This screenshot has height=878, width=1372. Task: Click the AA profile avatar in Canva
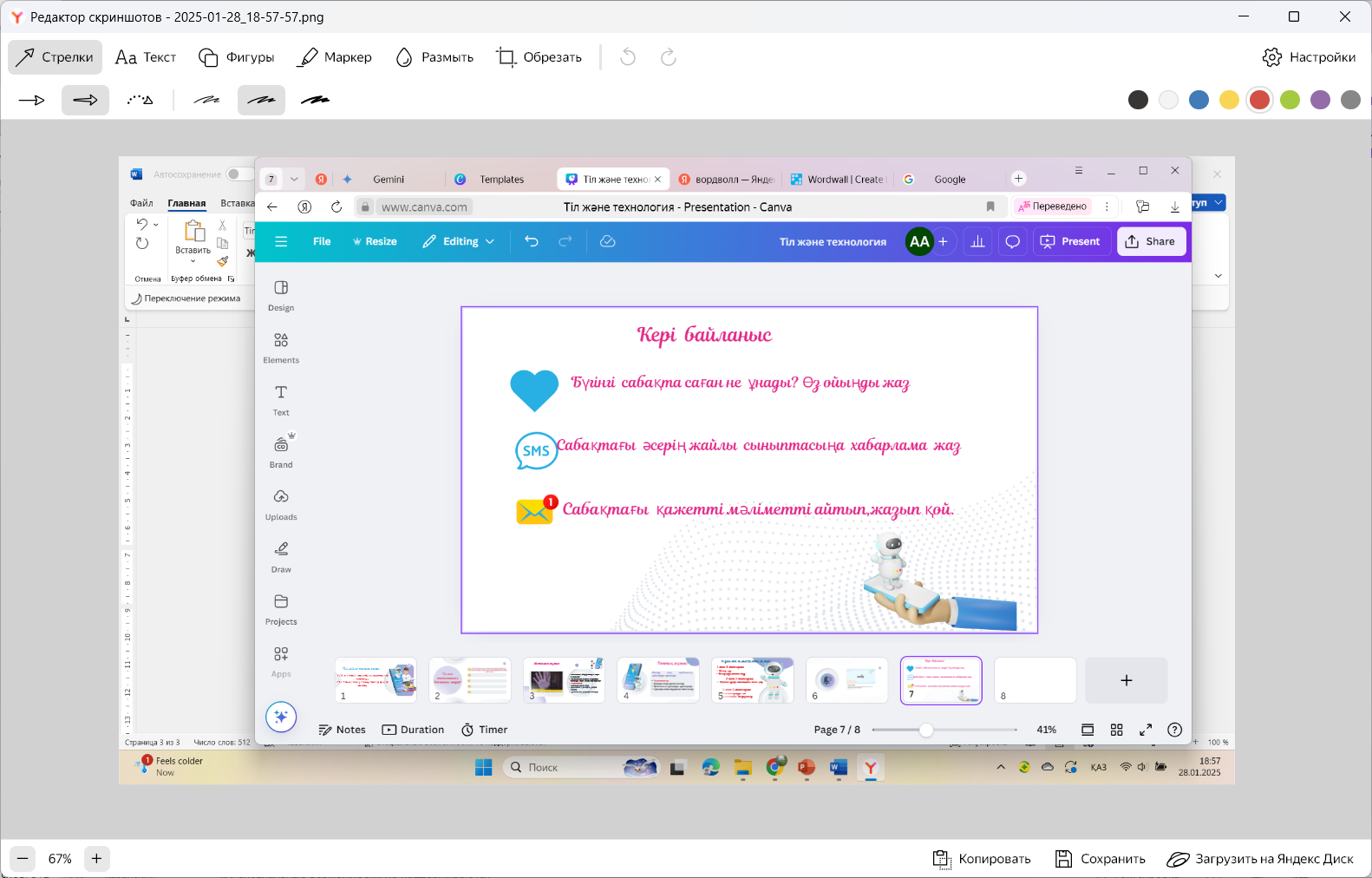point(919,242)
